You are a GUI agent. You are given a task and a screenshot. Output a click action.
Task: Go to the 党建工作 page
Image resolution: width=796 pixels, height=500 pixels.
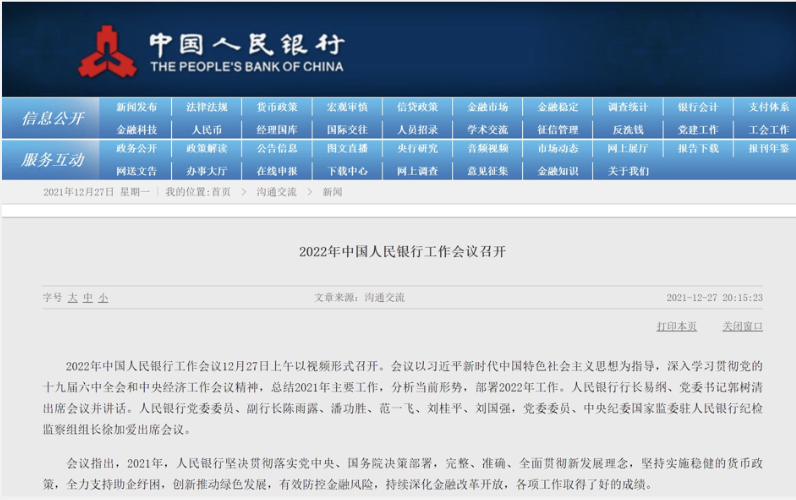point(698,130)
